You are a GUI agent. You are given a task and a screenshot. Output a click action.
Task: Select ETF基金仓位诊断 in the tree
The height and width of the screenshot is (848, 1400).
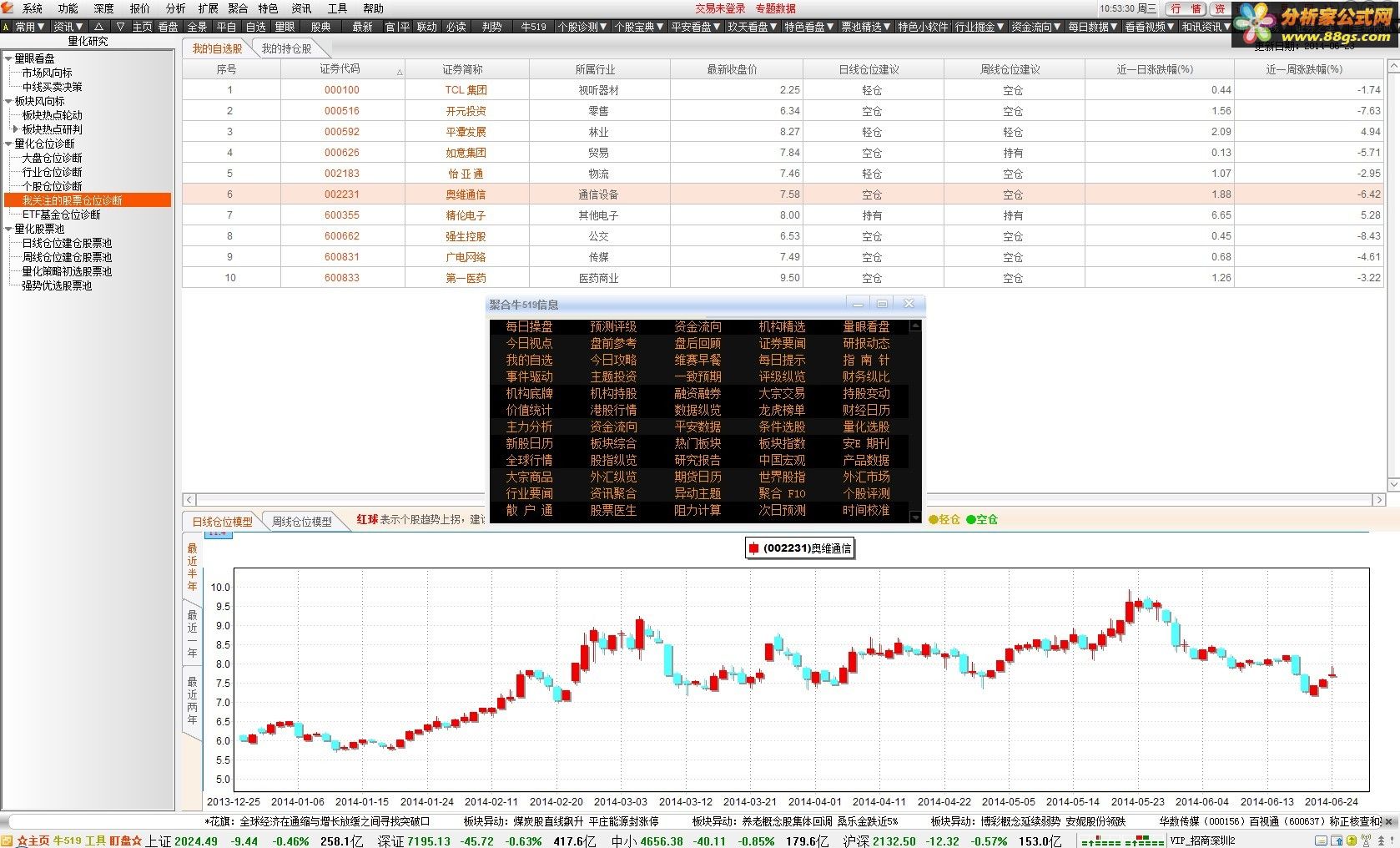click(x=61, y=215)
